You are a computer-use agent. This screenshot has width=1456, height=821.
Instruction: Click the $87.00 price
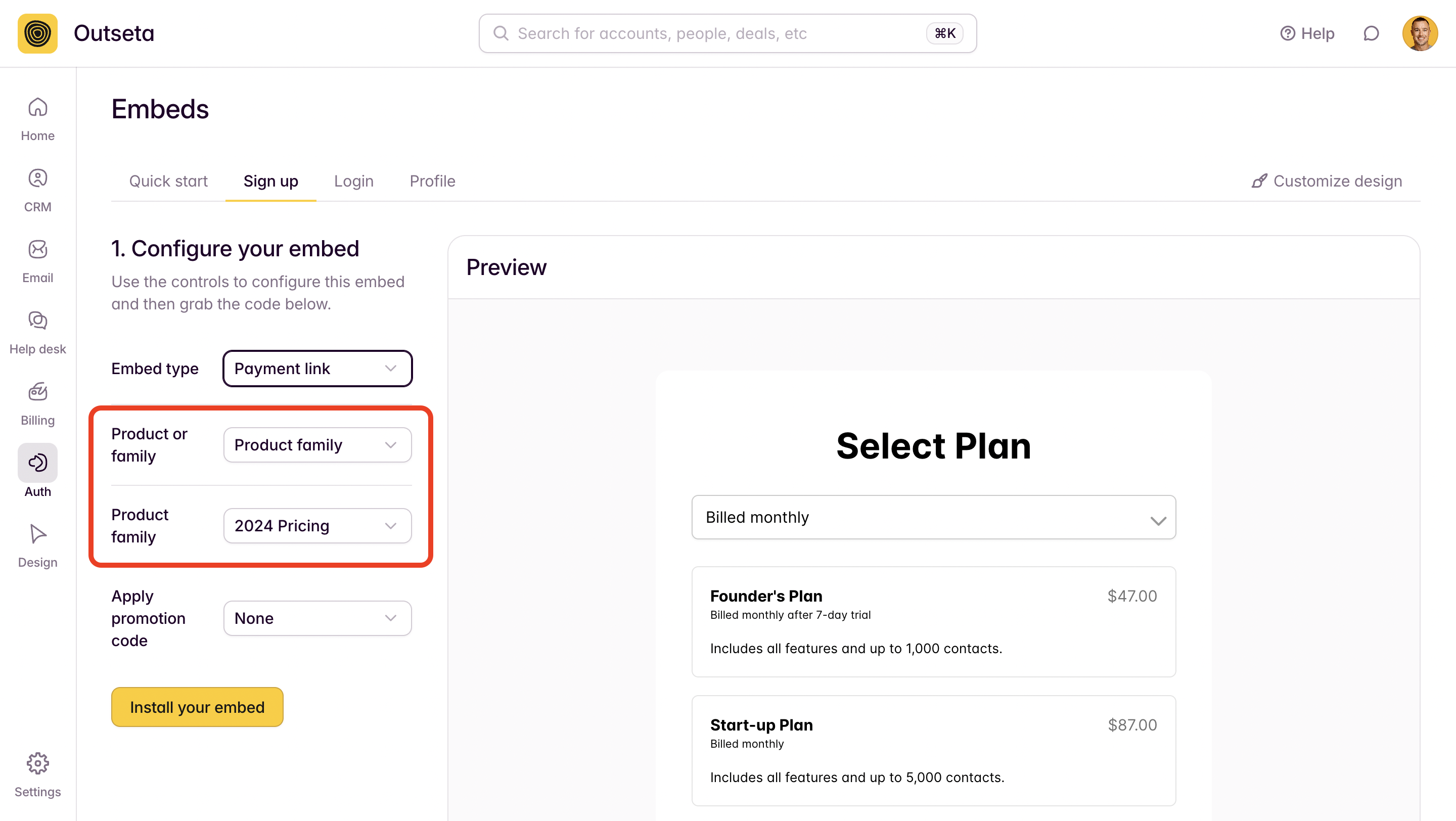(x=1132, y=725)
